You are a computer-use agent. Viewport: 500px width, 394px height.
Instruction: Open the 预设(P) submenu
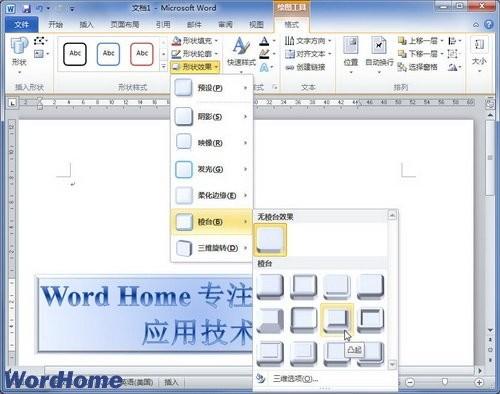point(211,88)
